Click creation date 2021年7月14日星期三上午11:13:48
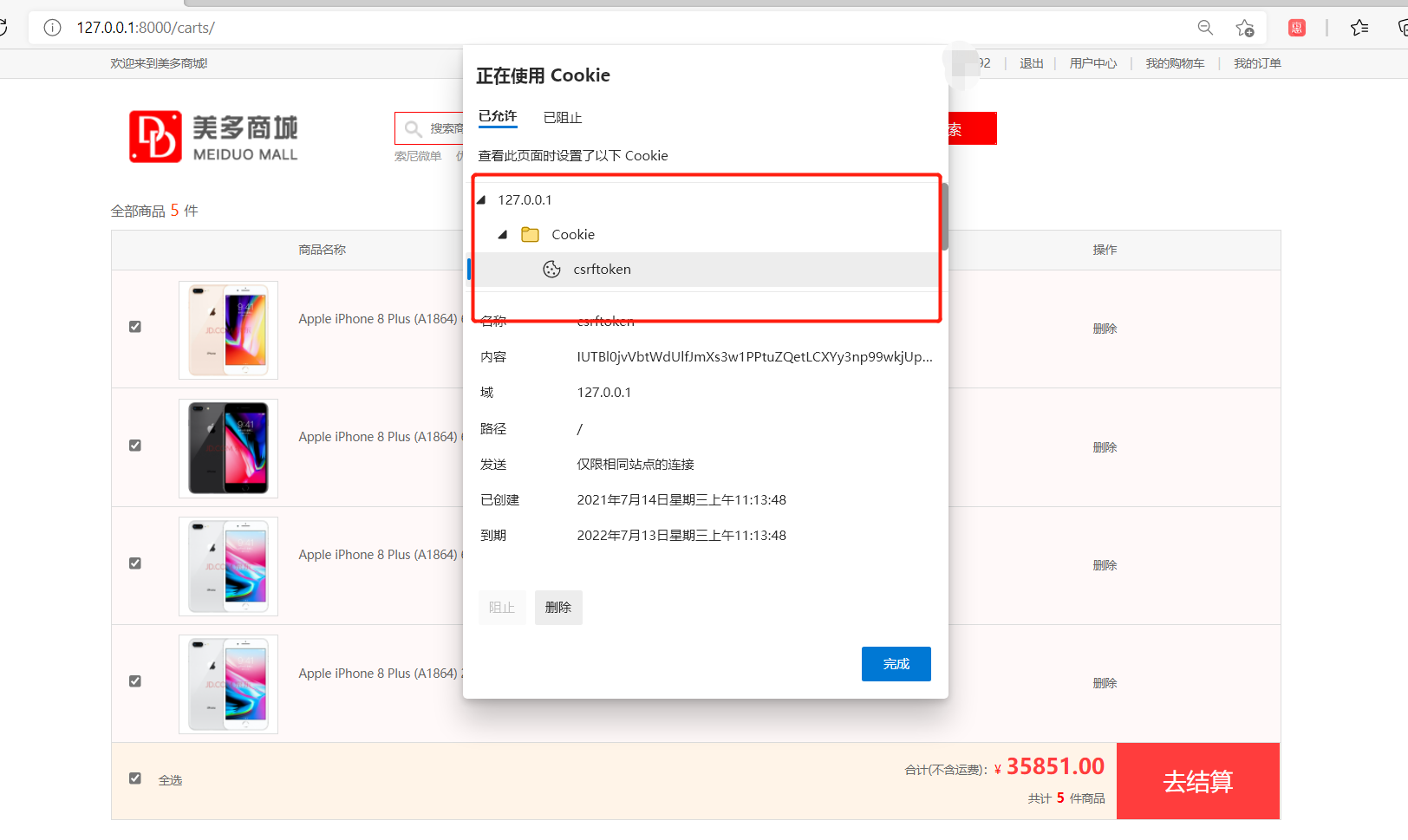 pyautogui.click(x=681, y=500)
